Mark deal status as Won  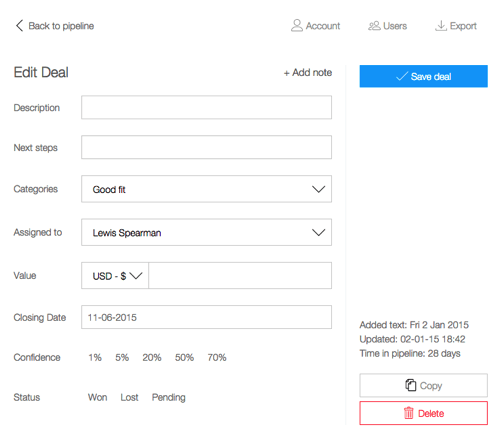pos(97,397)
